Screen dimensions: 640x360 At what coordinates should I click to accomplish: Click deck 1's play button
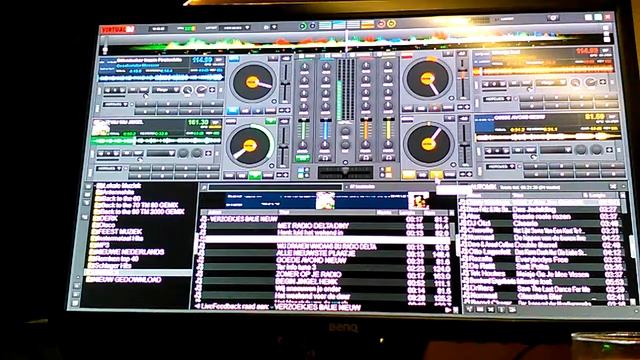pyautogui.click(x=258, y=110)
